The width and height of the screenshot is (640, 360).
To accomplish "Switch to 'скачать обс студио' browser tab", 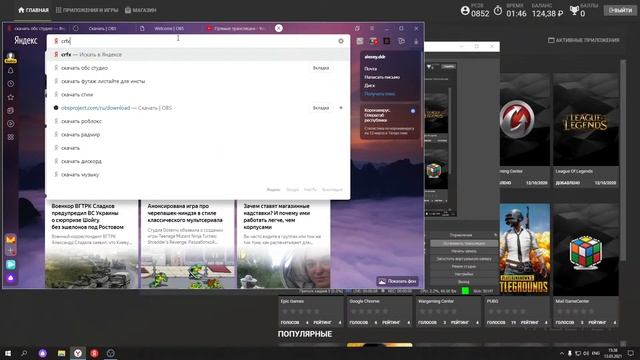I will (36, 29).
